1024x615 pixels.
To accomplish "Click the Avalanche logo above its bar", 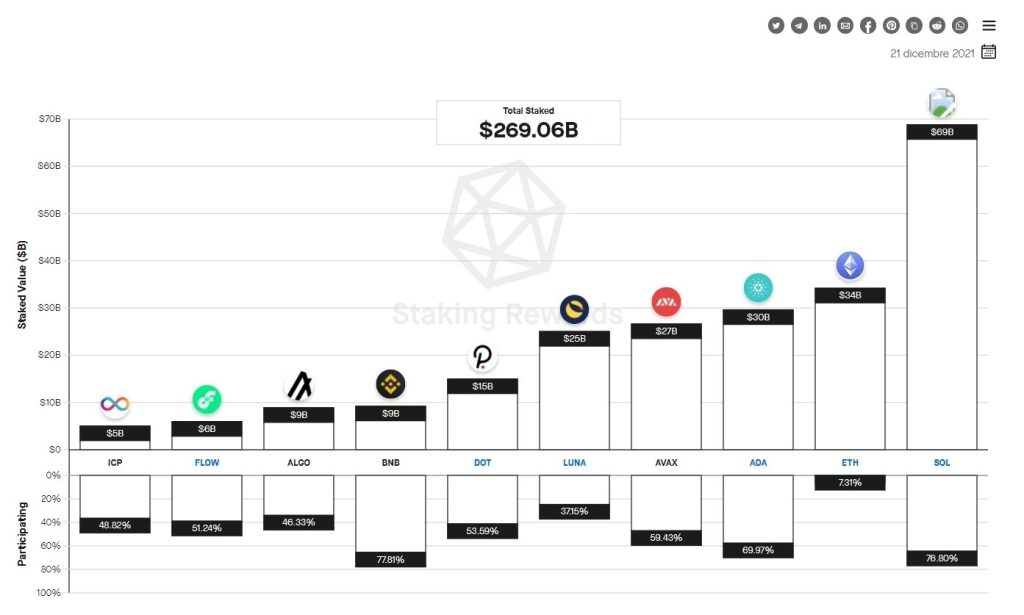I will click(x=666, y=301).
